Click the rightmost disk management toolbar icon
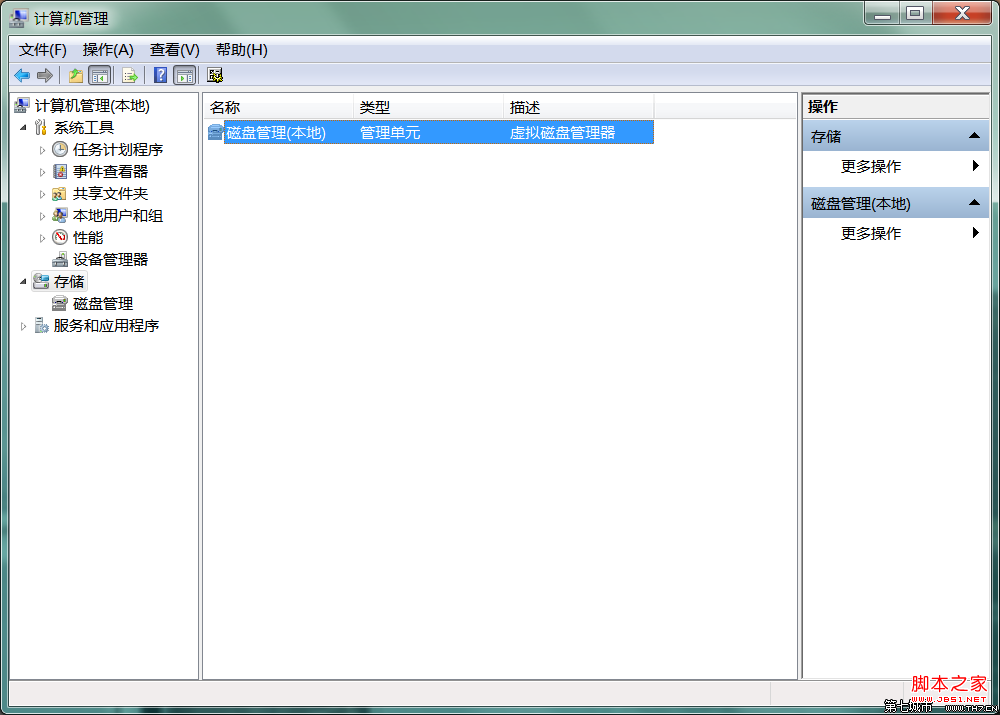 pos(212,75)
